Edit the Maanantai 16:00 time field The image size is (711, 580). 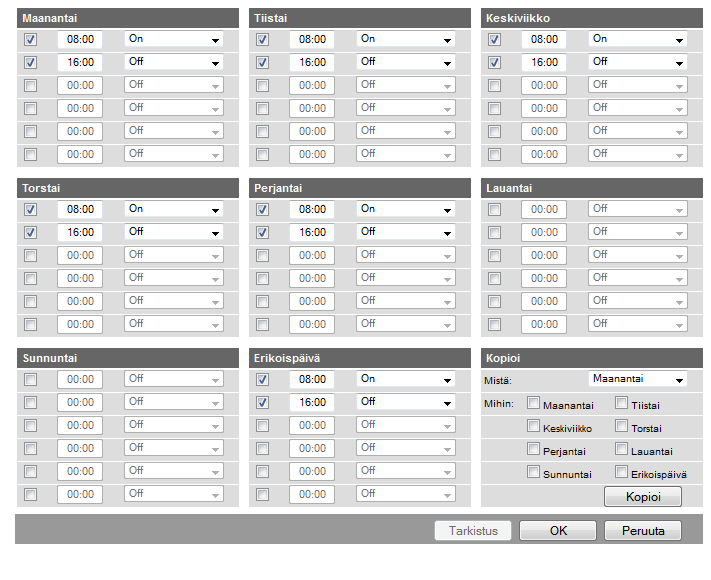click(x=80, y=63)
